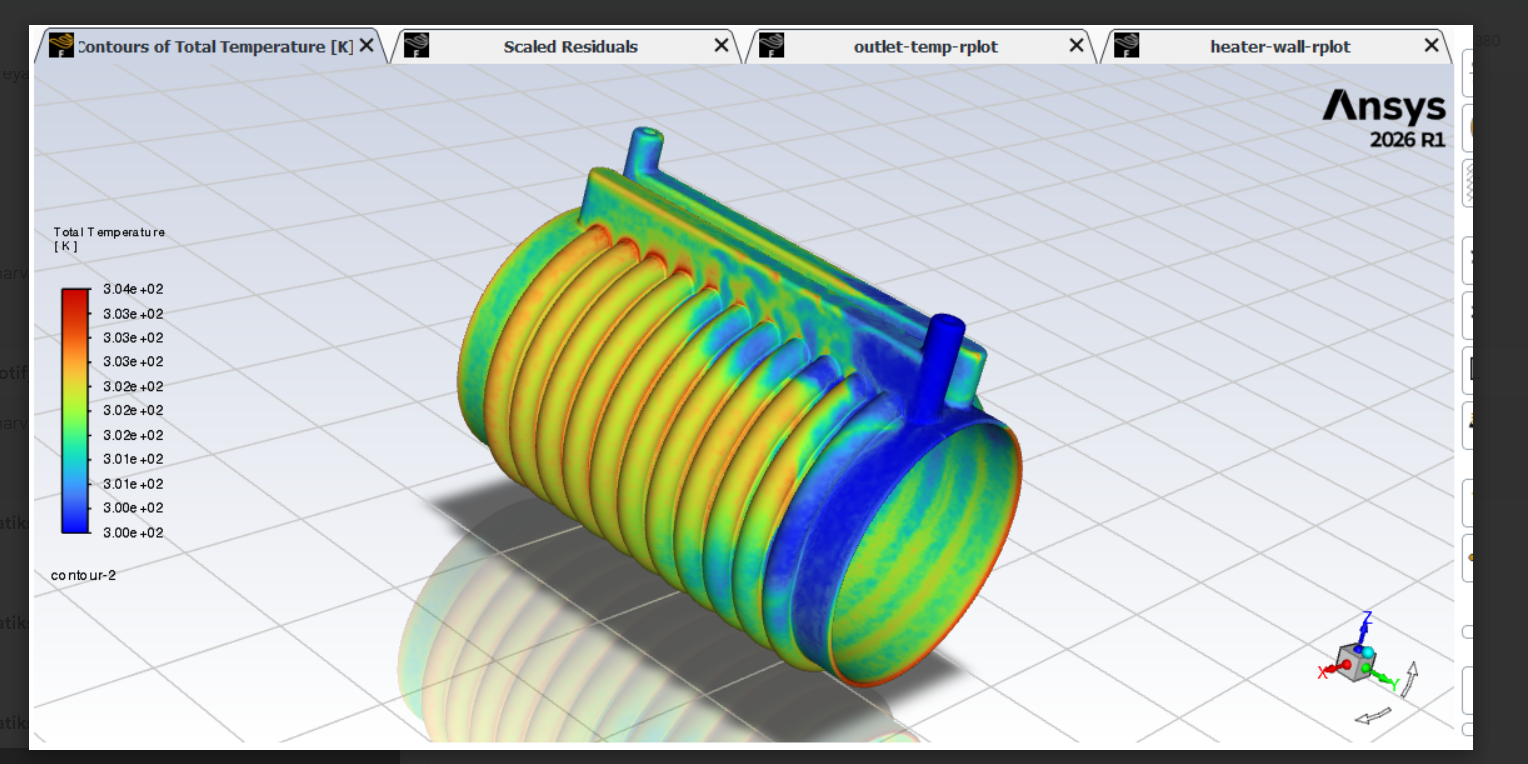1528x764 pixels.
Task: Click the Ansys 2026 R1 logo
Action: 1384,117
